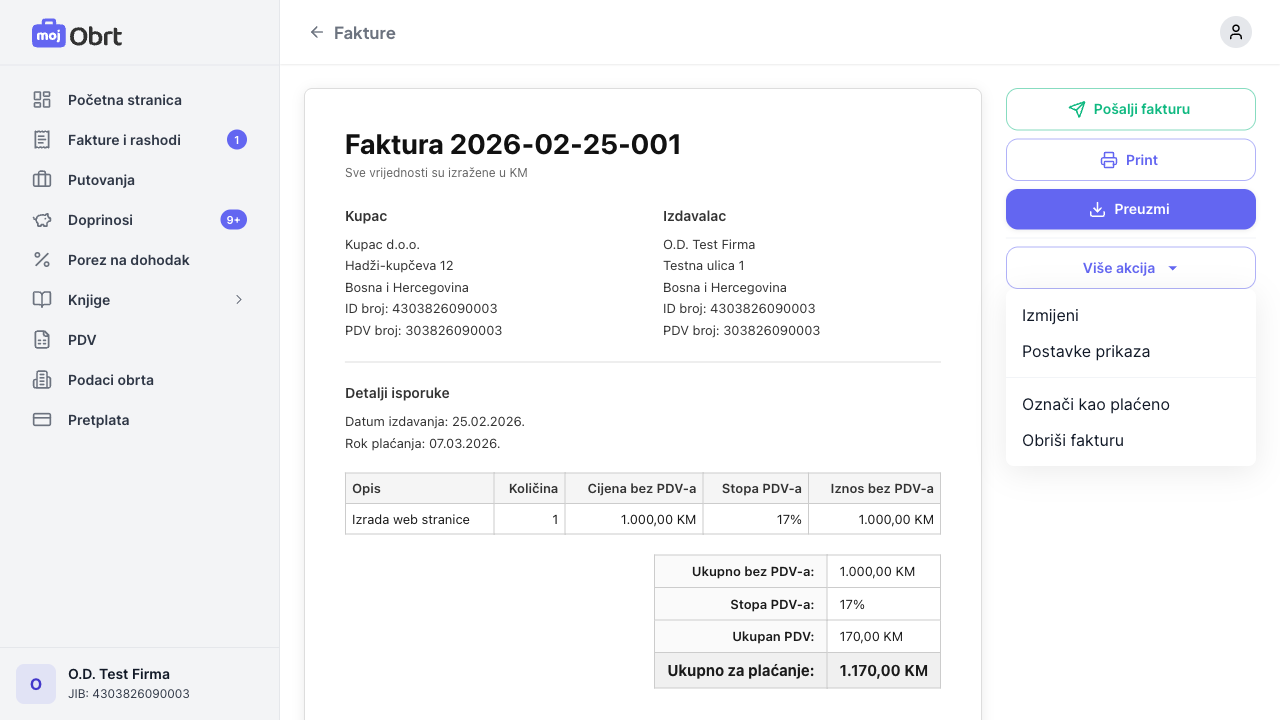This screenshot has width=1280, height=720.
Task: Choose Obriši fakturu from the menu
Action: click(x=1072, y=440)
